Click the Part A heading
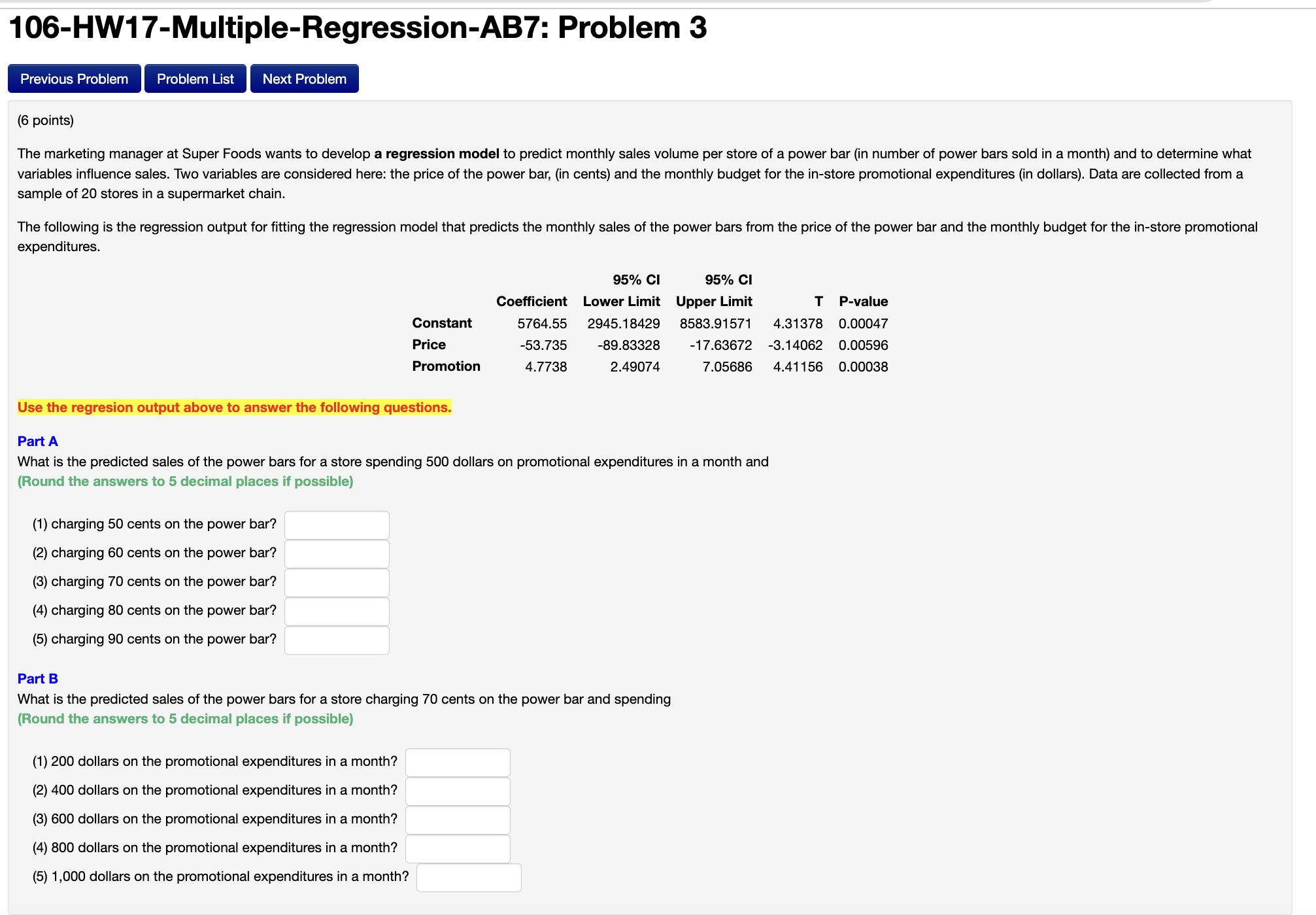 tap(37, 441)
